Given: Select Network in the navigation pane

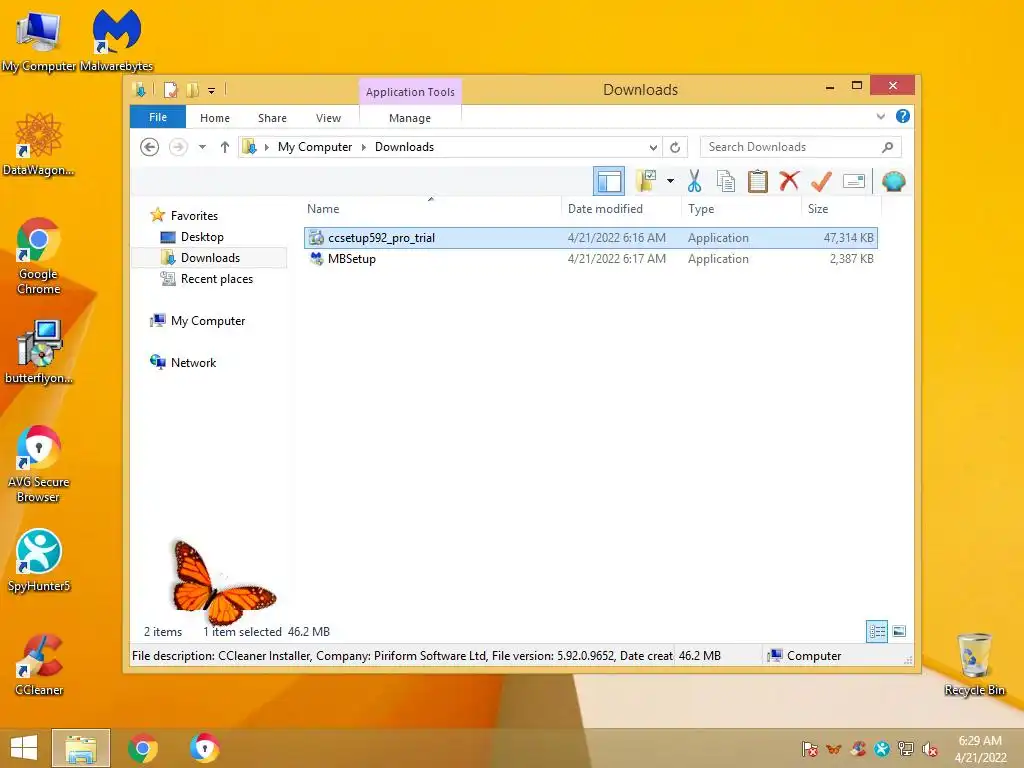Looking at the screenshot, I should point(193,362).
